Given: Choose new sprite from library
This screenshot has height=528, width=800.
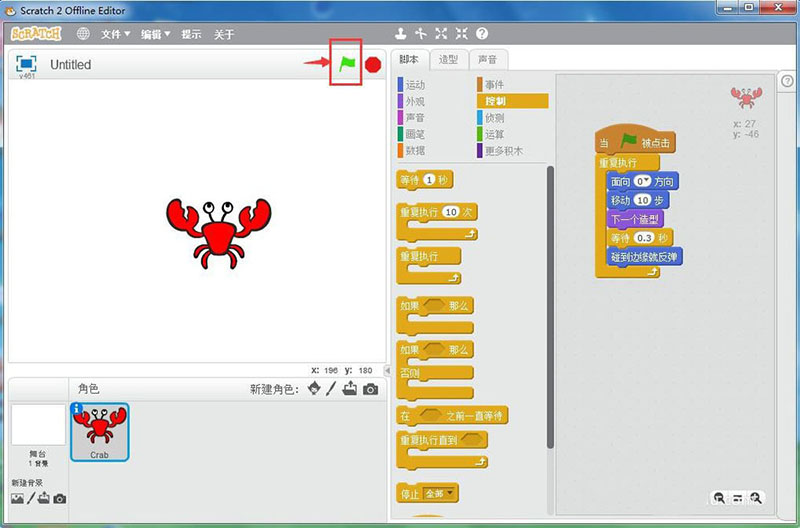Looking at the screenshot, I should point(314,389).
